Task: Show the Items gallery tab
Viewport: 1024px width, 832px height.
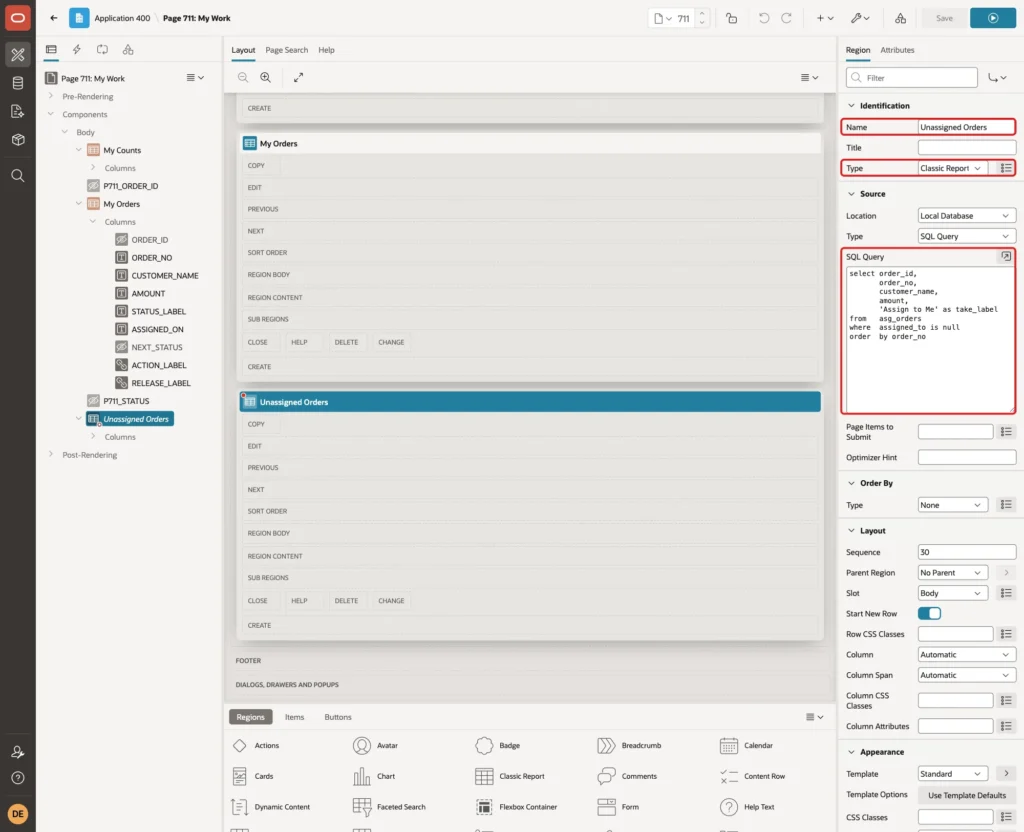Action: pos(295,717)
